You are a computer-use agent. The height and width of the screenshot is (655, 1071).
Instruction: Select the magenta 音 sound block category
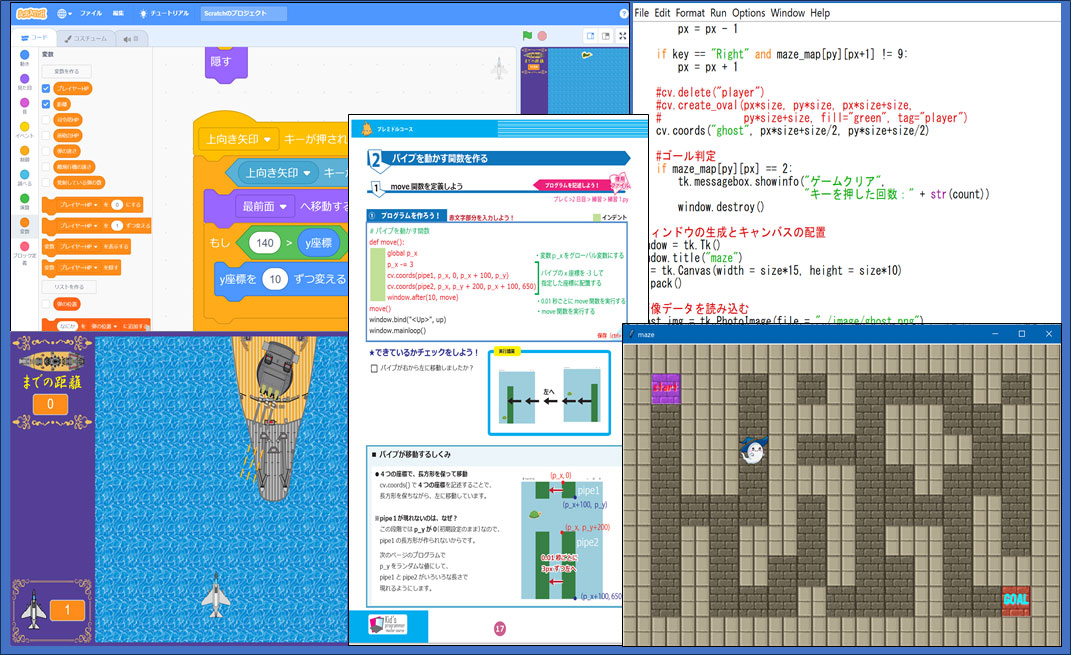25,106
